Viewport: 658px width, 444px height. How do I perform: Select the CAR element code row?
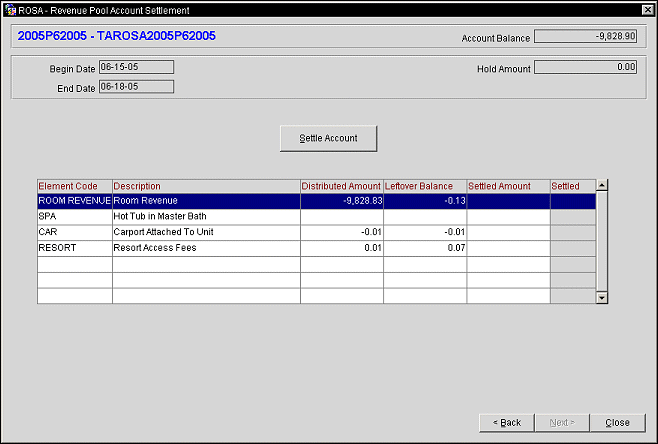pyautogui.click(x=74, y=232)
